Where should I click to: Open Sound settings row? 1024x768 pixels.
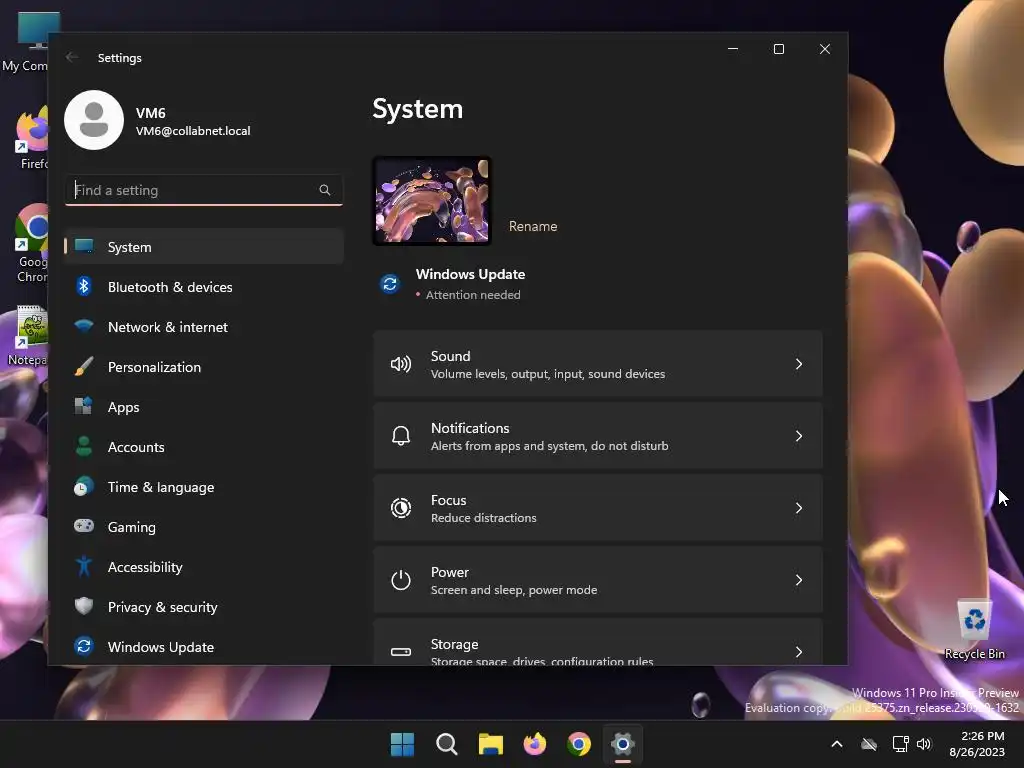(x=598, y=364)
